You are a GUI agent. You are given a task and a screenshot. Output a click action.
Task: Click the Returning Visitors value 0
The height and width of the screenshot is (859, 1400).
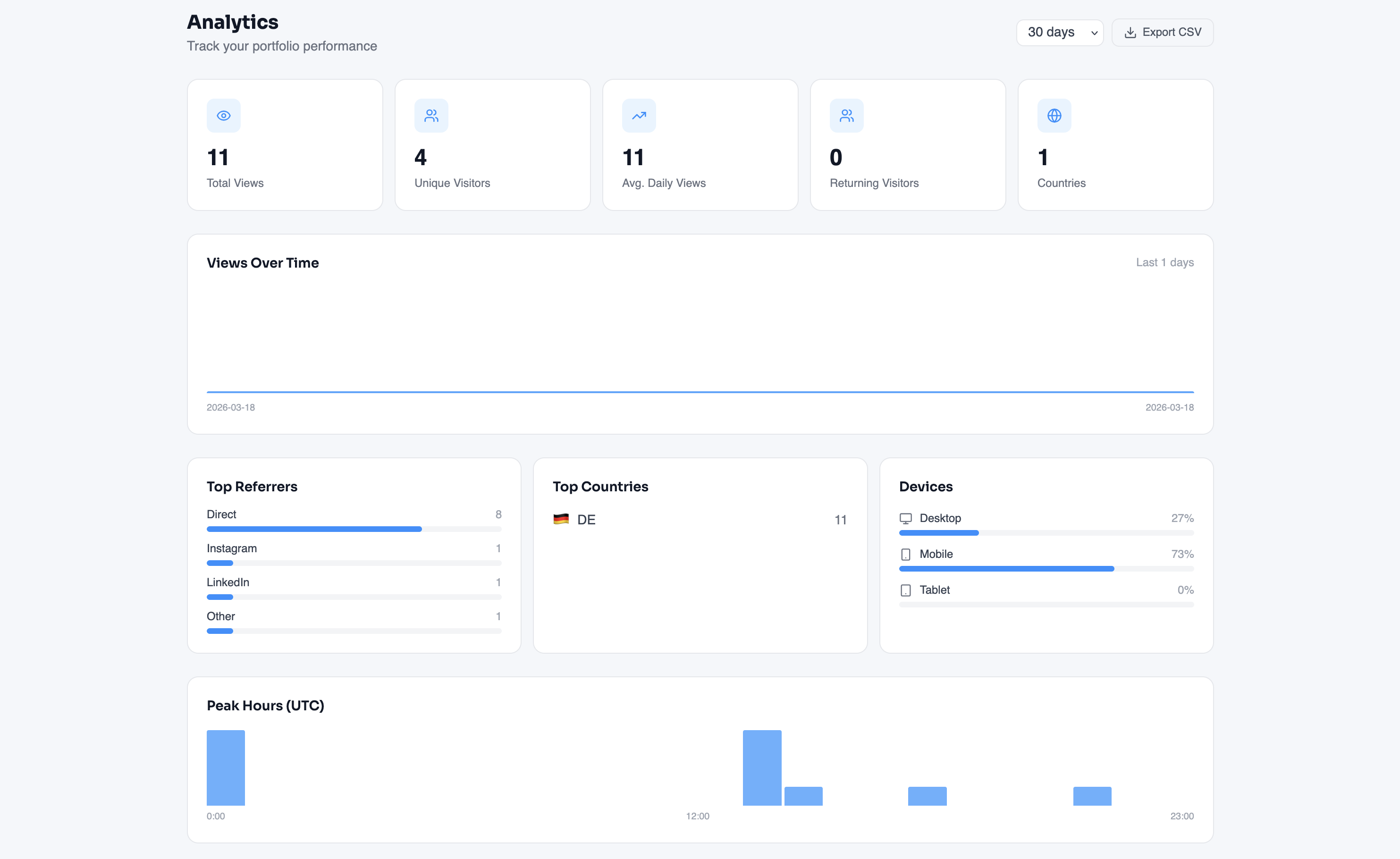(x=836, y=157)
